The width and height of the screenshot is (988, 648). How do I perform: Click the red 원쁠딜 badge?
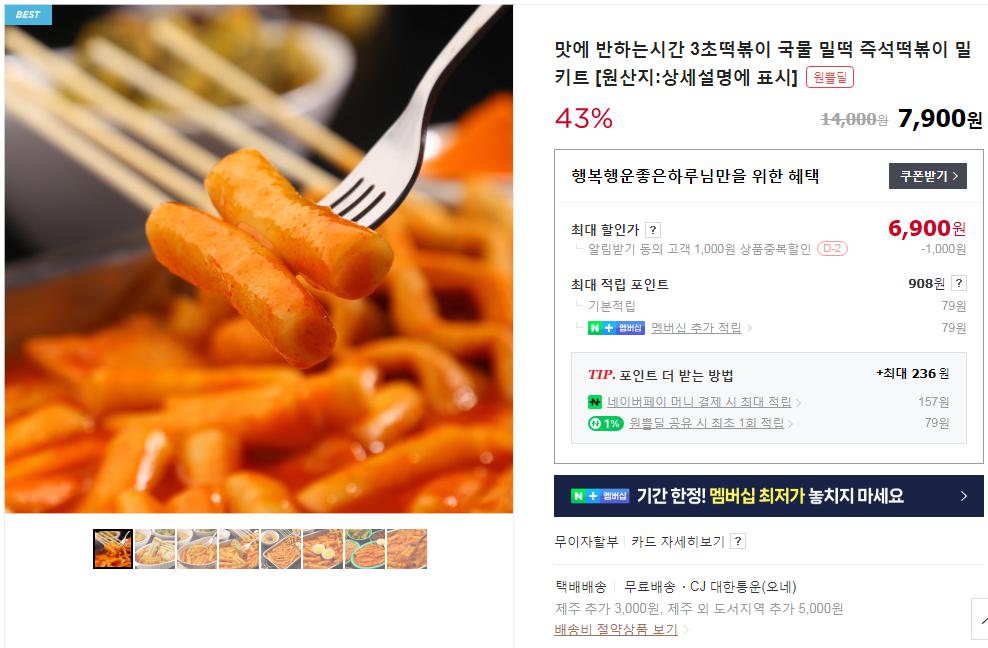point(830,78)
